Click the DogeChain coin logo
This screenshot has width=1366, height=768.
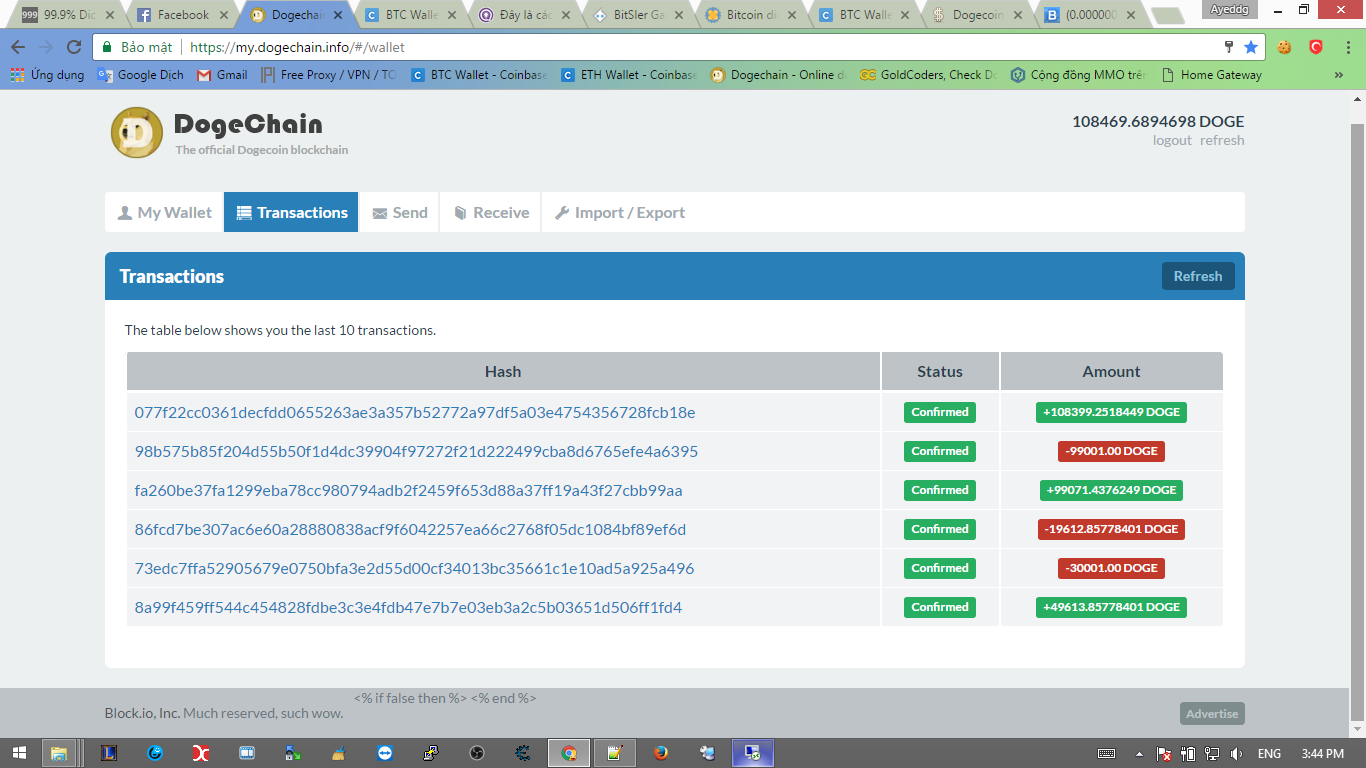(136, 132)
